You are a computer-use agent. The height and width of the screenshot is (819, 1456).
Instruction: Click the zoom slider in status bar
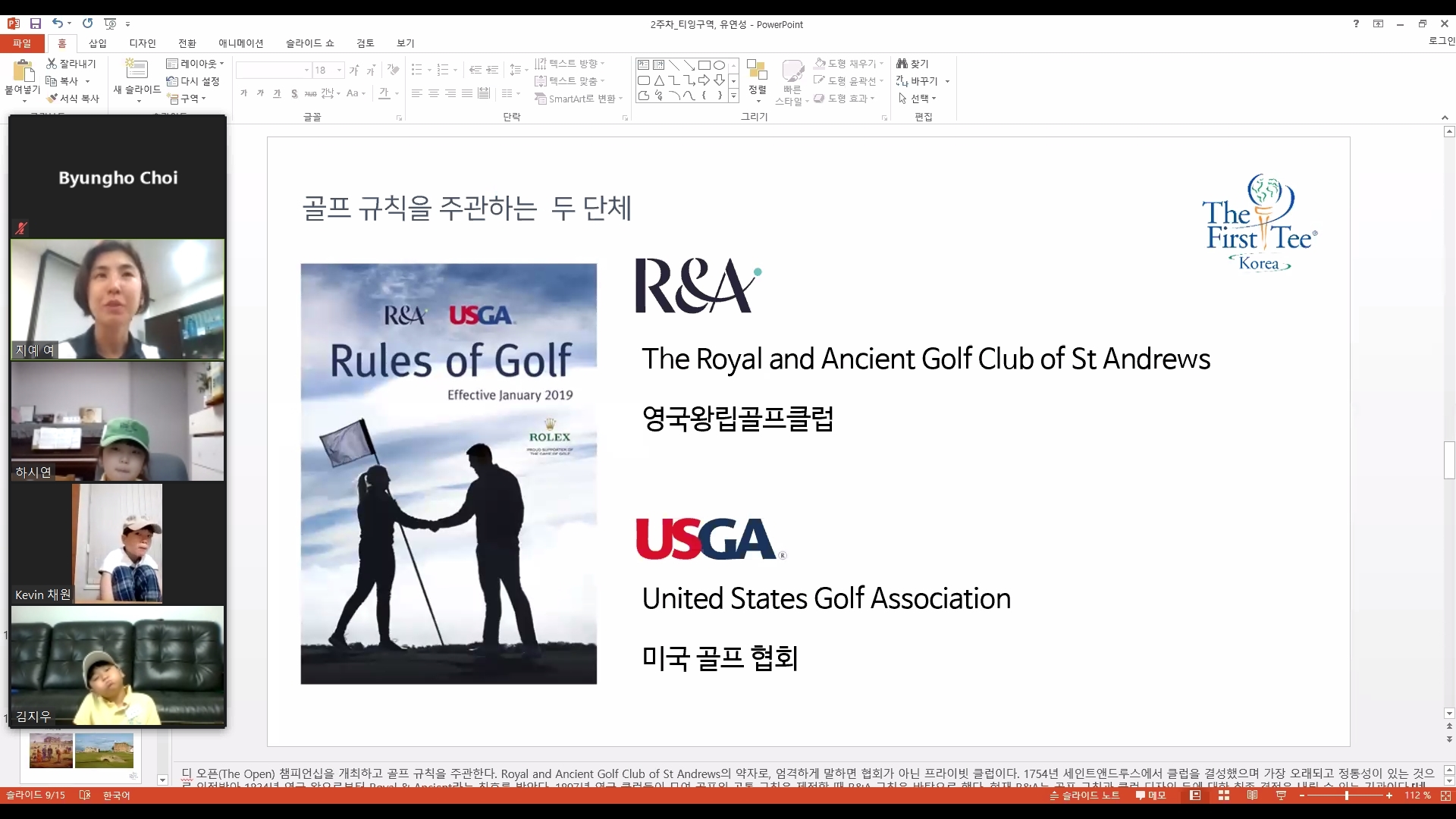point(1346,795)
